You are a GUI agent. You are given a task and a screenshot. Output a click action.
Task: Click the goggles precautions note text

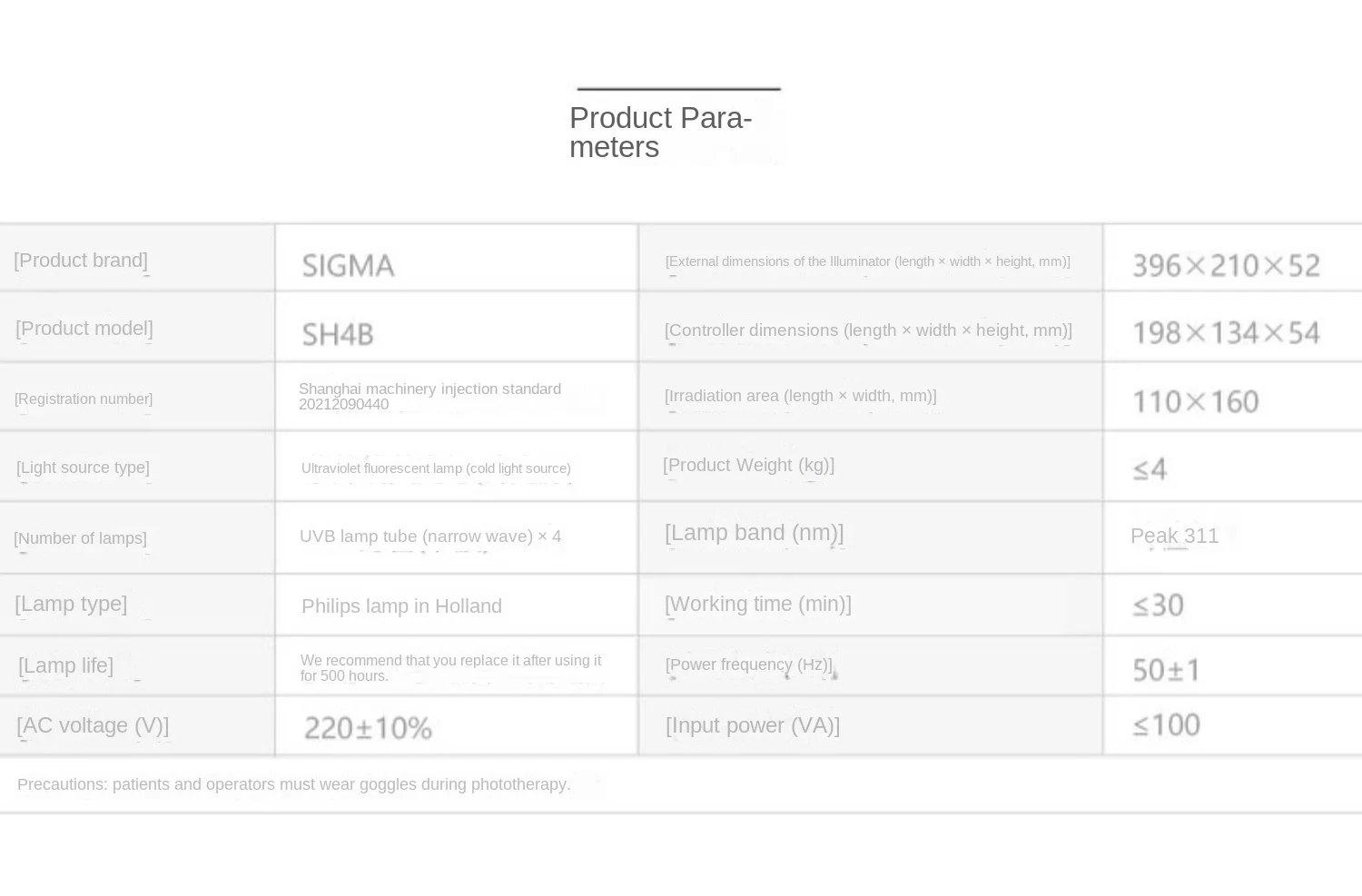(x=293, y=784)
